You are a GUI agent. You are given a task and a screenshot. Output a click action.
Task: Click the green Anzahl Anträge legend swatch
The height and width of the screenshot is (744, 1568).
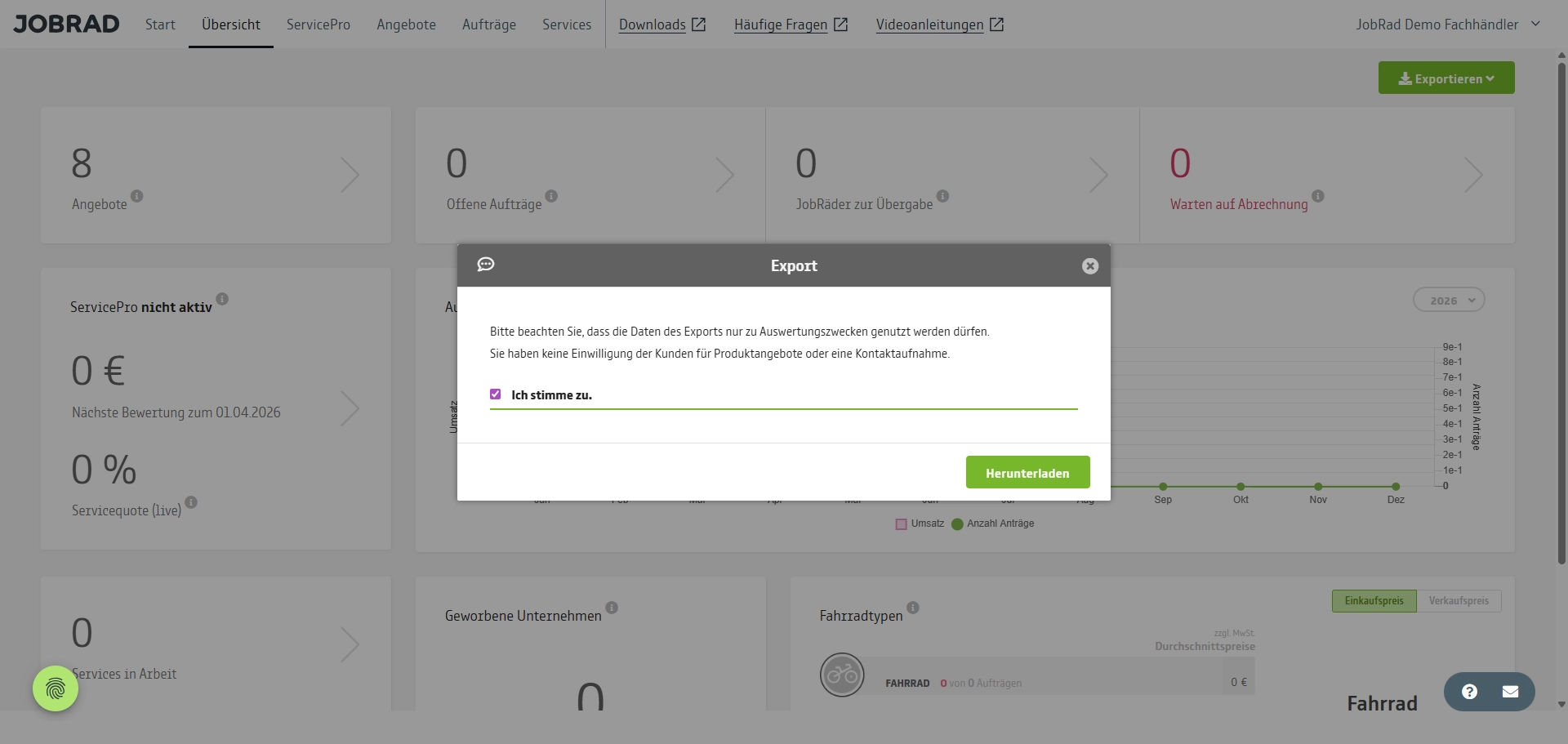[957, 523]
